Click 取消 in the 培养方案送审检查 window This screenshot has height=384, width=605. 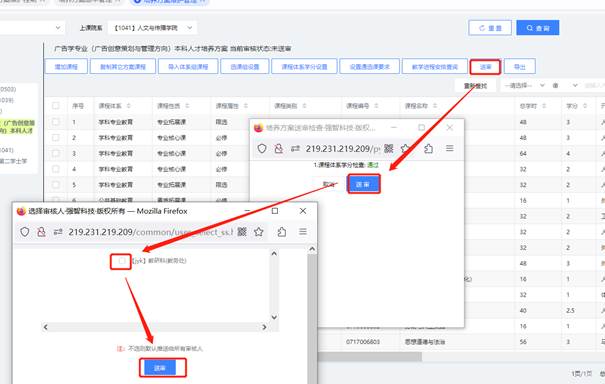pos(329,184)
